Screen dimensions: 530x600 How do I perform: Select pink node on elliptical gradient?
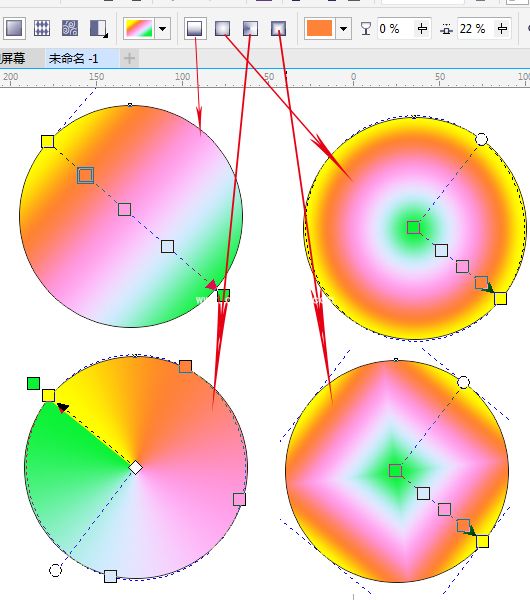point(462,266)
